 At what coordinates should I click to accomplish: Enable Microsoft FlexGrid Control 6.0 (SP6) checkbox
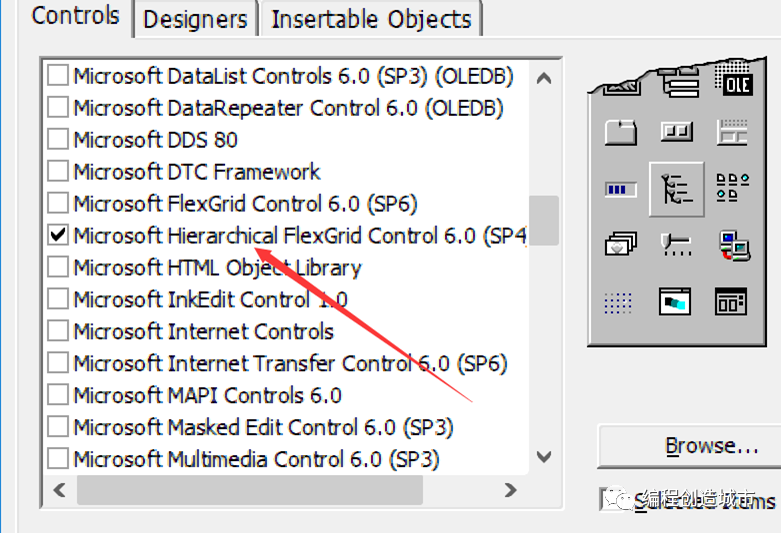coord(58,204)
